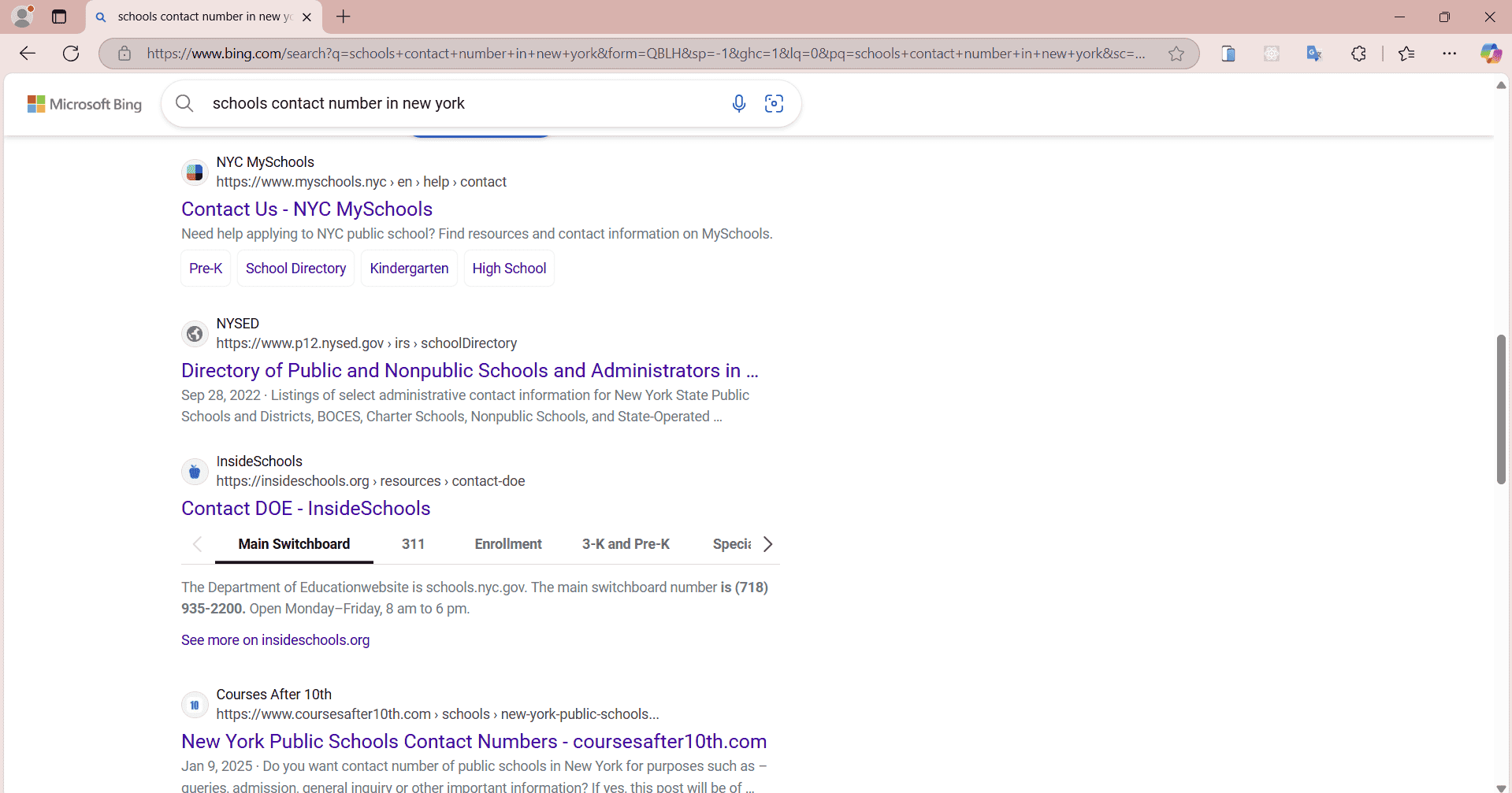Follow See more on insideschools.org
The height and width of the screenshot is (793, 1512).
(275, 639)
